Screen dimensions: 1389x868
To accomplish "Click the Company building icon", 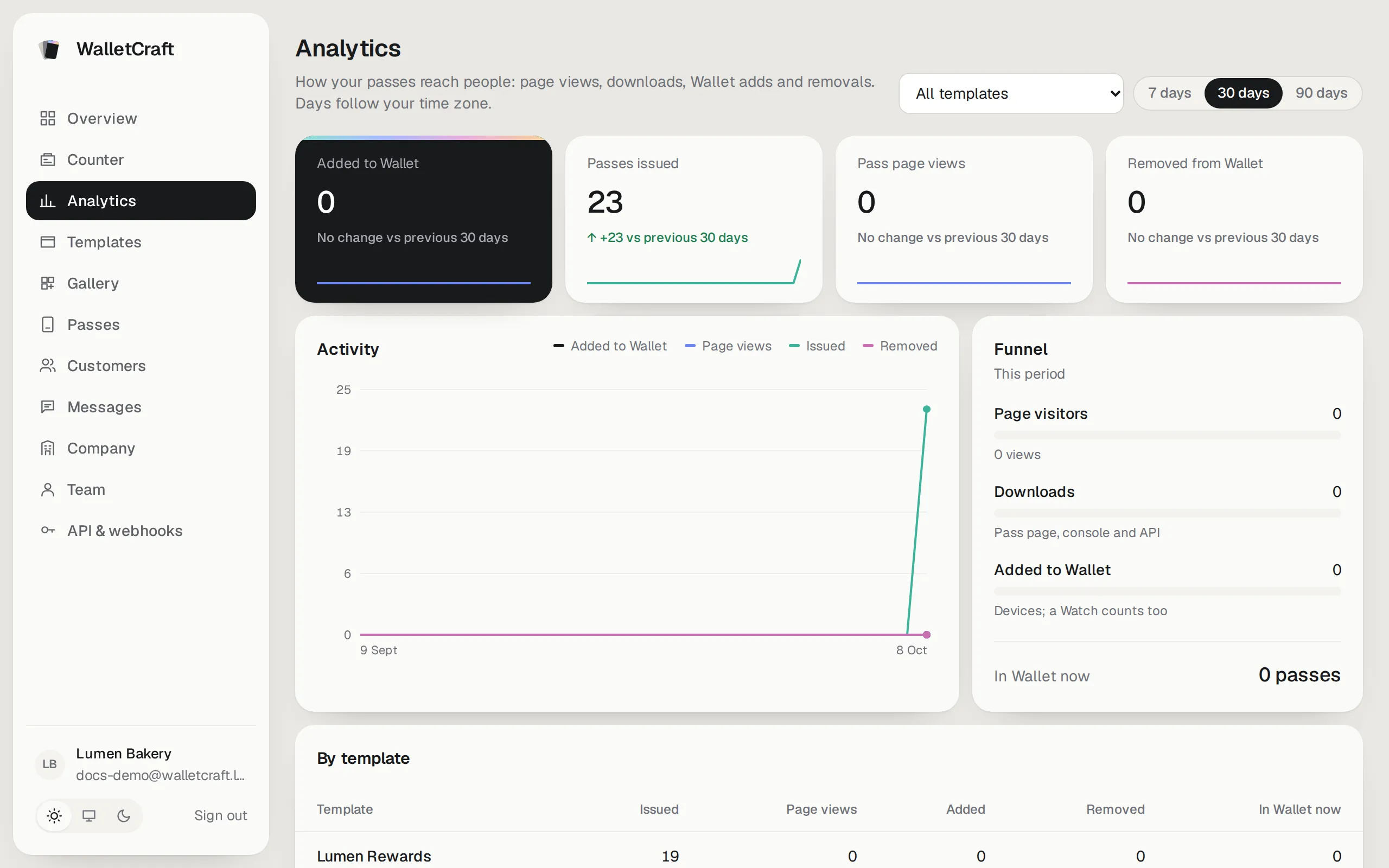I will 48,448.
